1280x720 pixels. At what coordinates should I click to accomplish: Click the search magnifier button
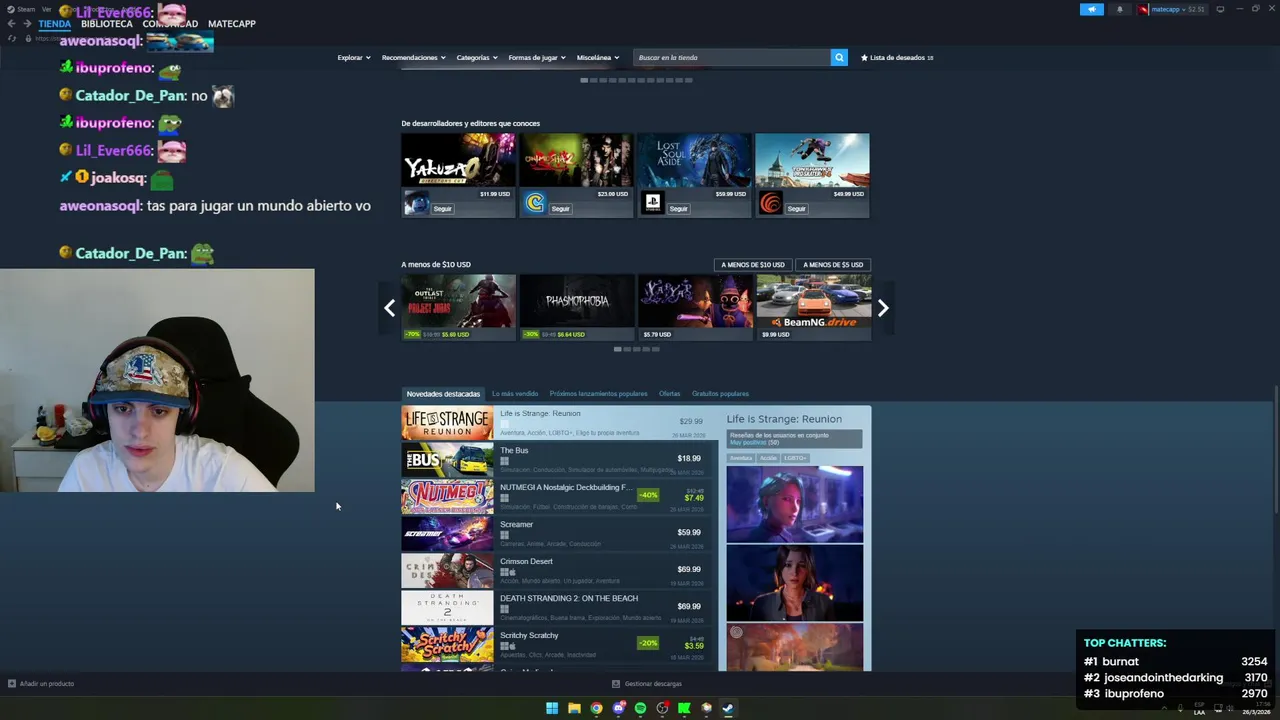pyautogui.click(x=839, y=57)
